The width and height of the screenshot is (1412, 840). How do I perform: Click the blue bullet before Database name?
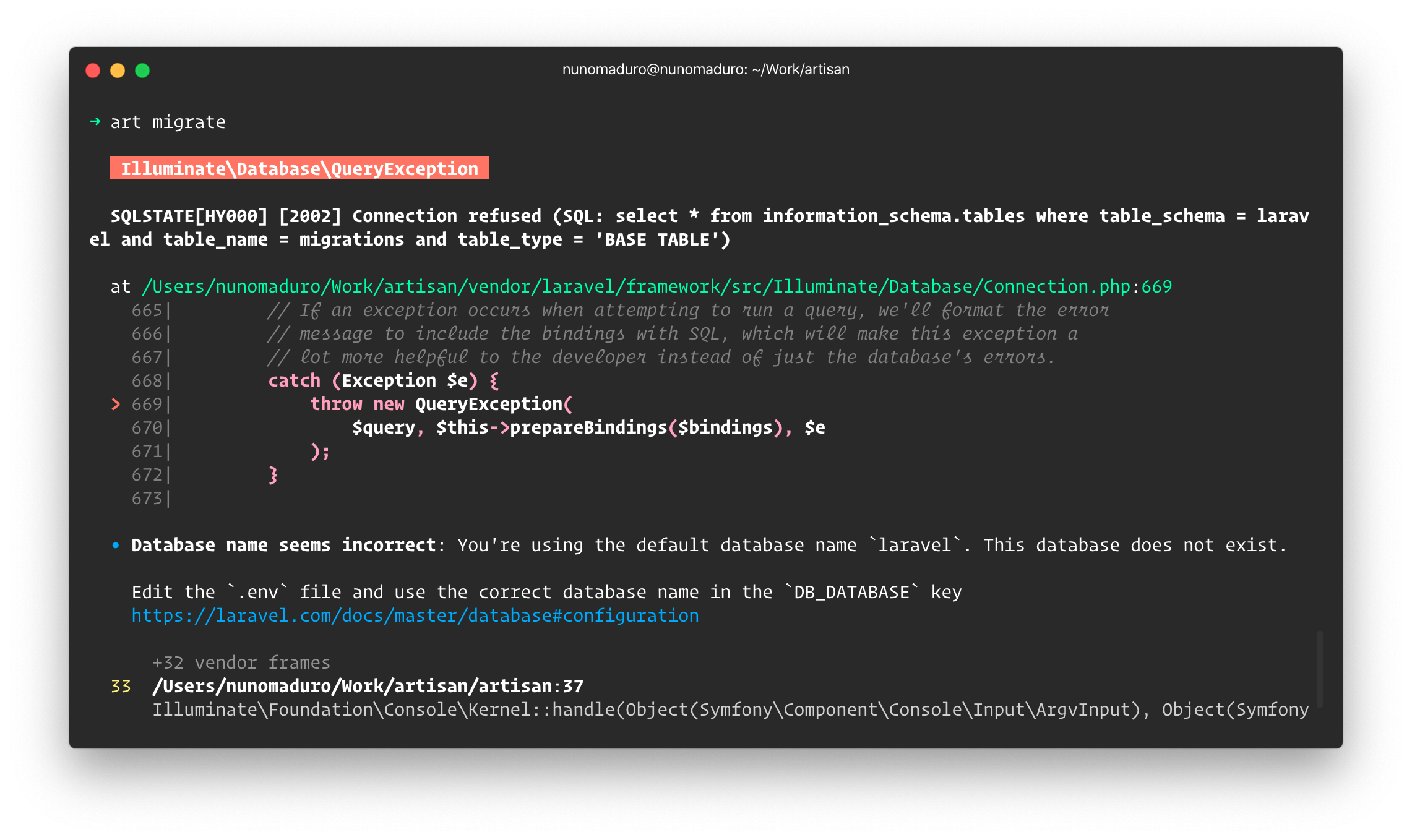pos(116,546)
